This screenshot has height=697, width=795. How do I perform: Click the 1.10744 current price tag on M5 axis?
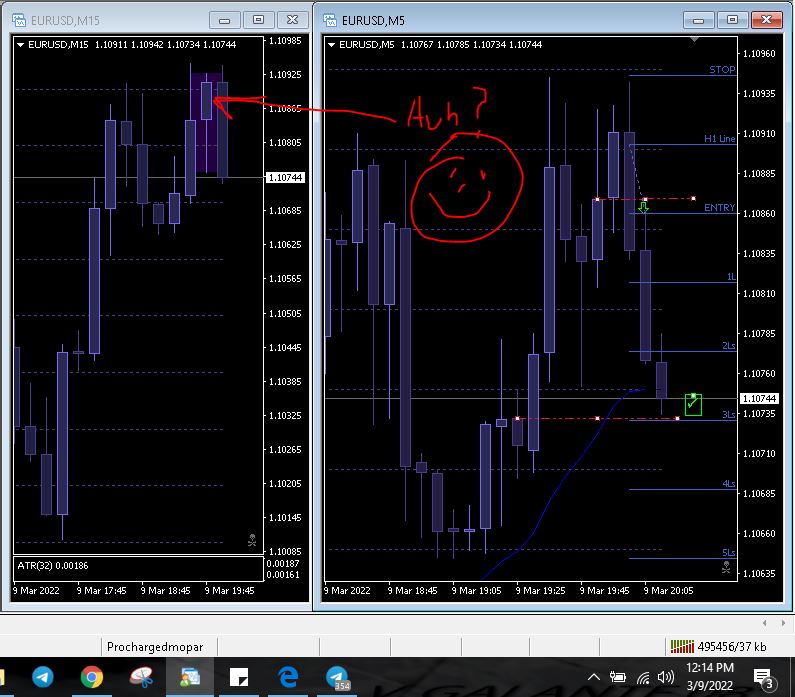(759, 398)
